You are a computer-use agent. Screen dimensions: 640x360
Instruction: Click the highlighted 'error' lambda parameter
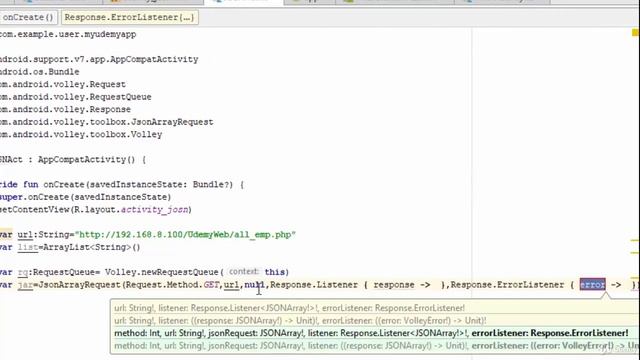592,285
